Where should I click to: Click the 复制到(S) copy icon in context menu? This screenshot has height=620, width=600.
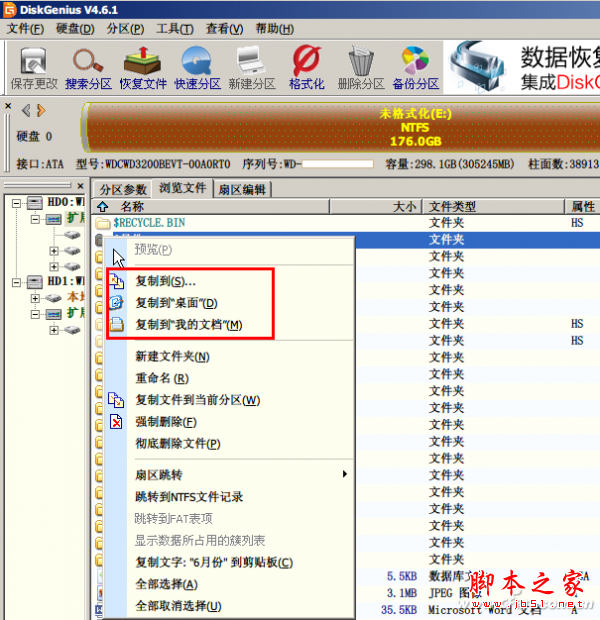tap(116, 281)
